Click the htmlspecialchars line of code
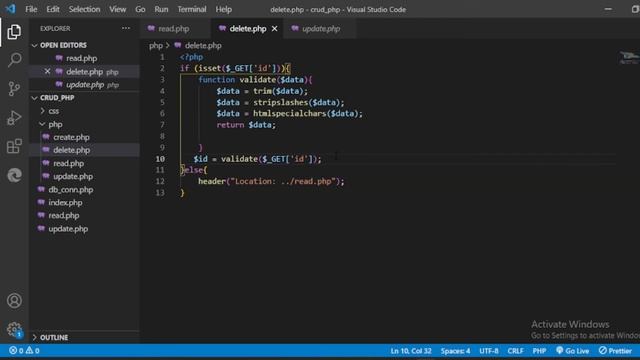The height and width of the screenshot is (360, 640). point(289,113)
